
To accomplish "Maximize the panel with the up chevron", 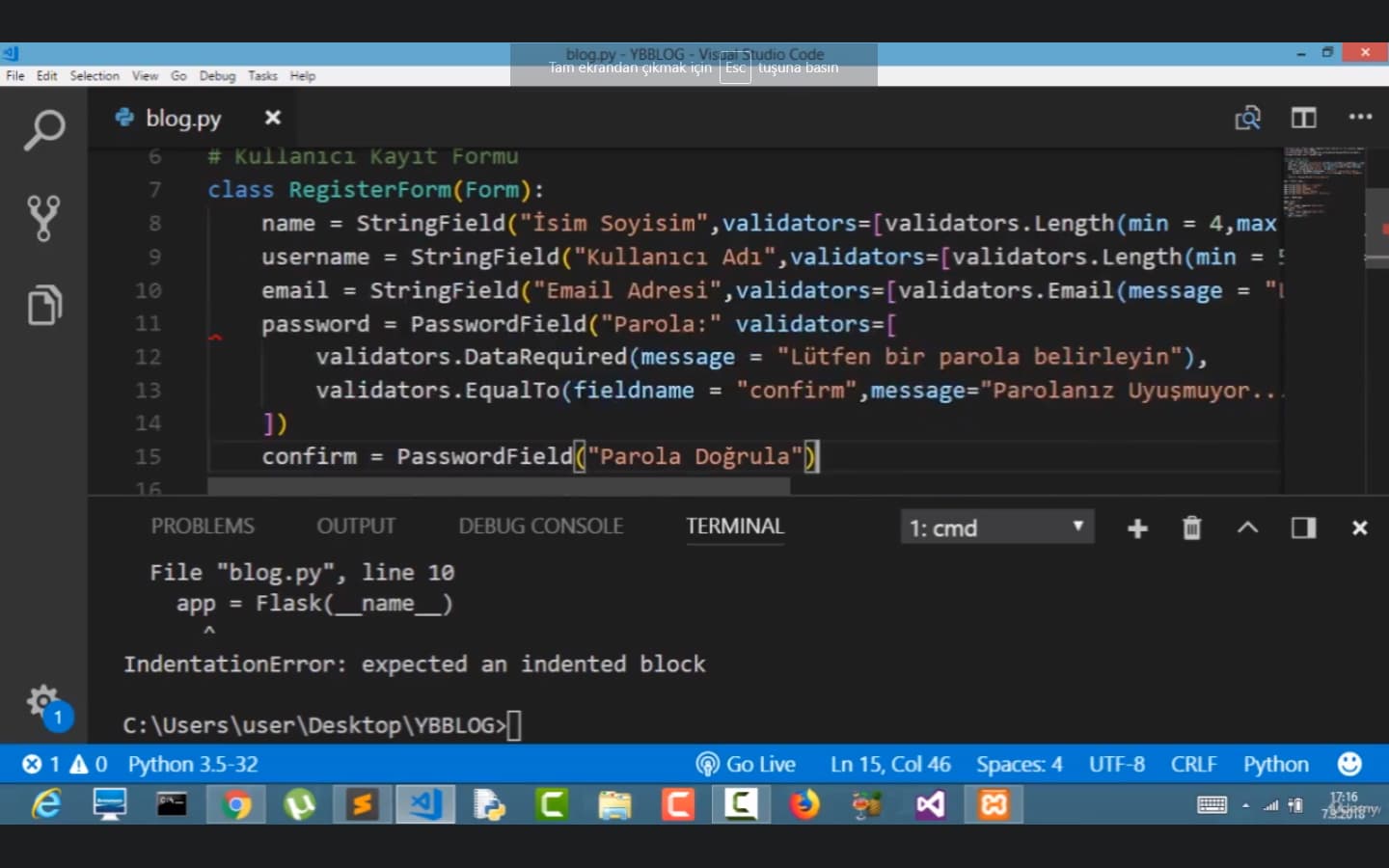I will [x=1247, y=528].
